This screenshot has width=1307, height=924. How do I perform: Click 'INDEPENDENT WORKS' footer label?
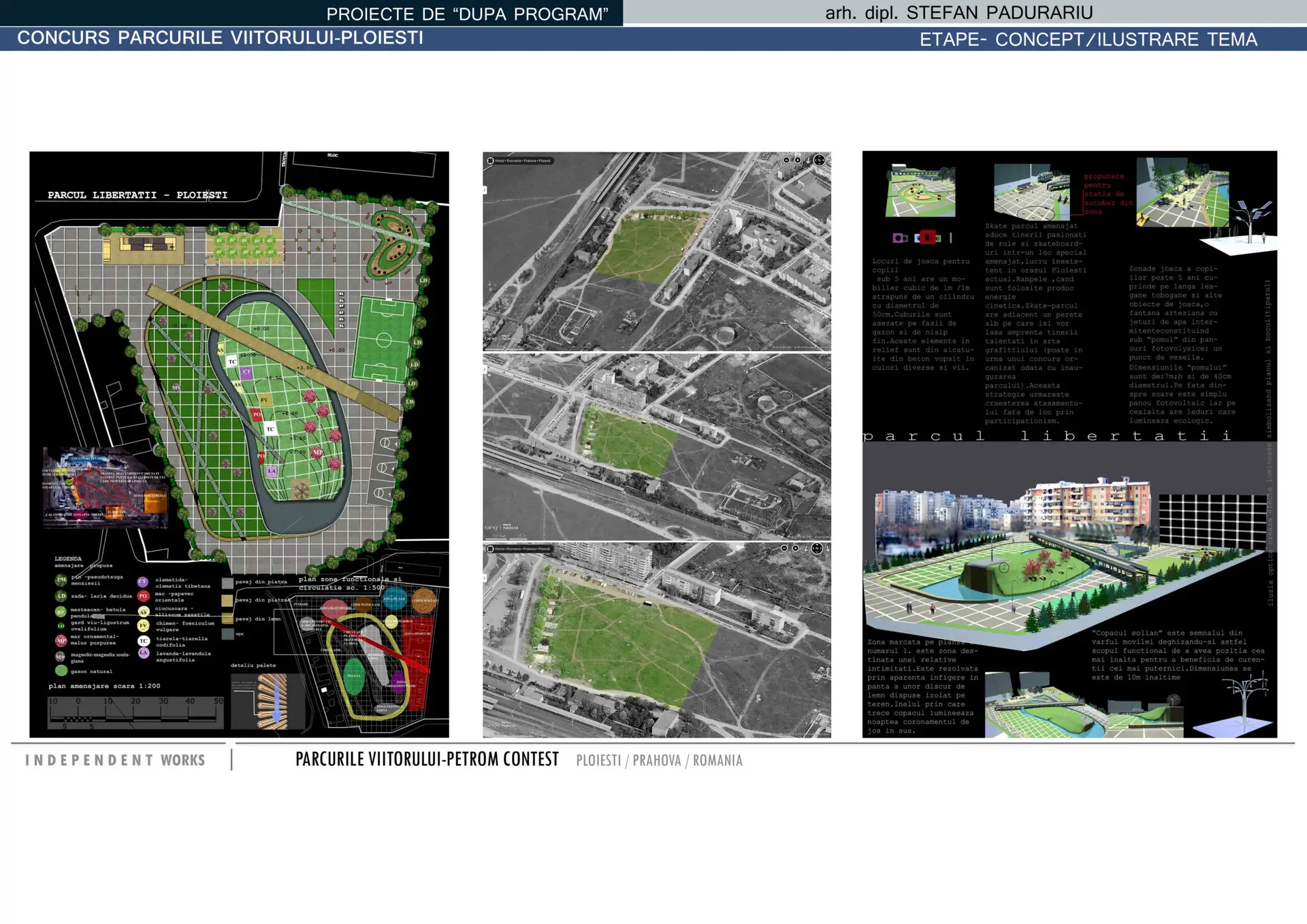(x=115, y=760)
